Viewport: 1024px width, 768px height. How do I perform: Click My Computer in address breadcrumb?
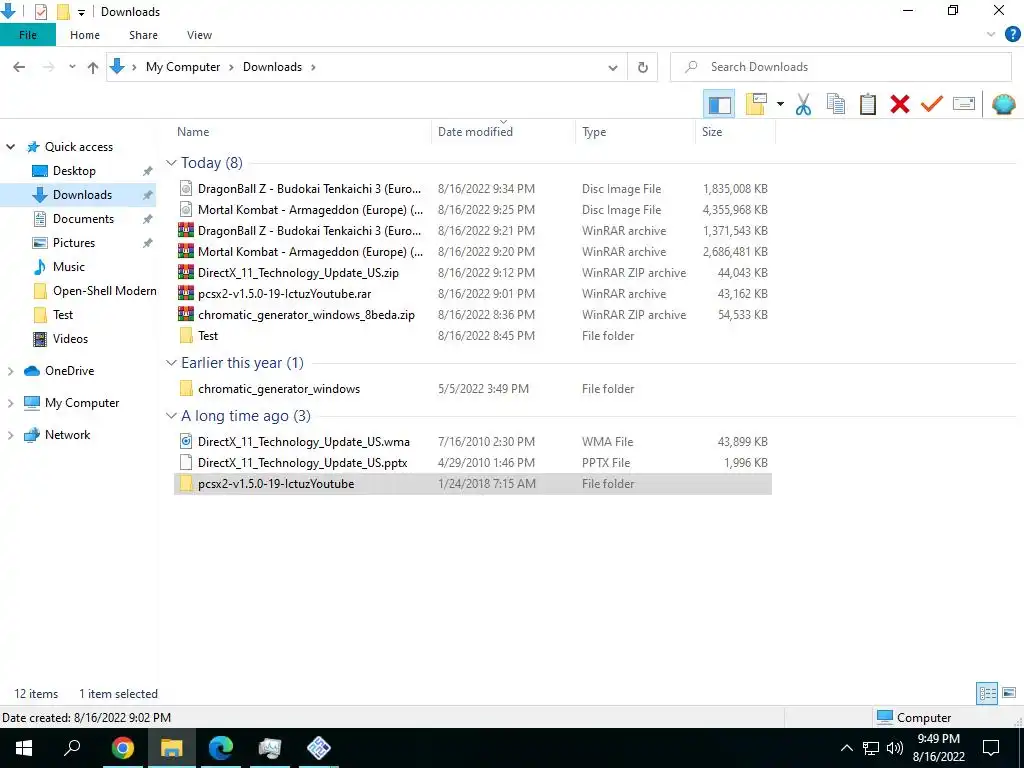(183, 67)
